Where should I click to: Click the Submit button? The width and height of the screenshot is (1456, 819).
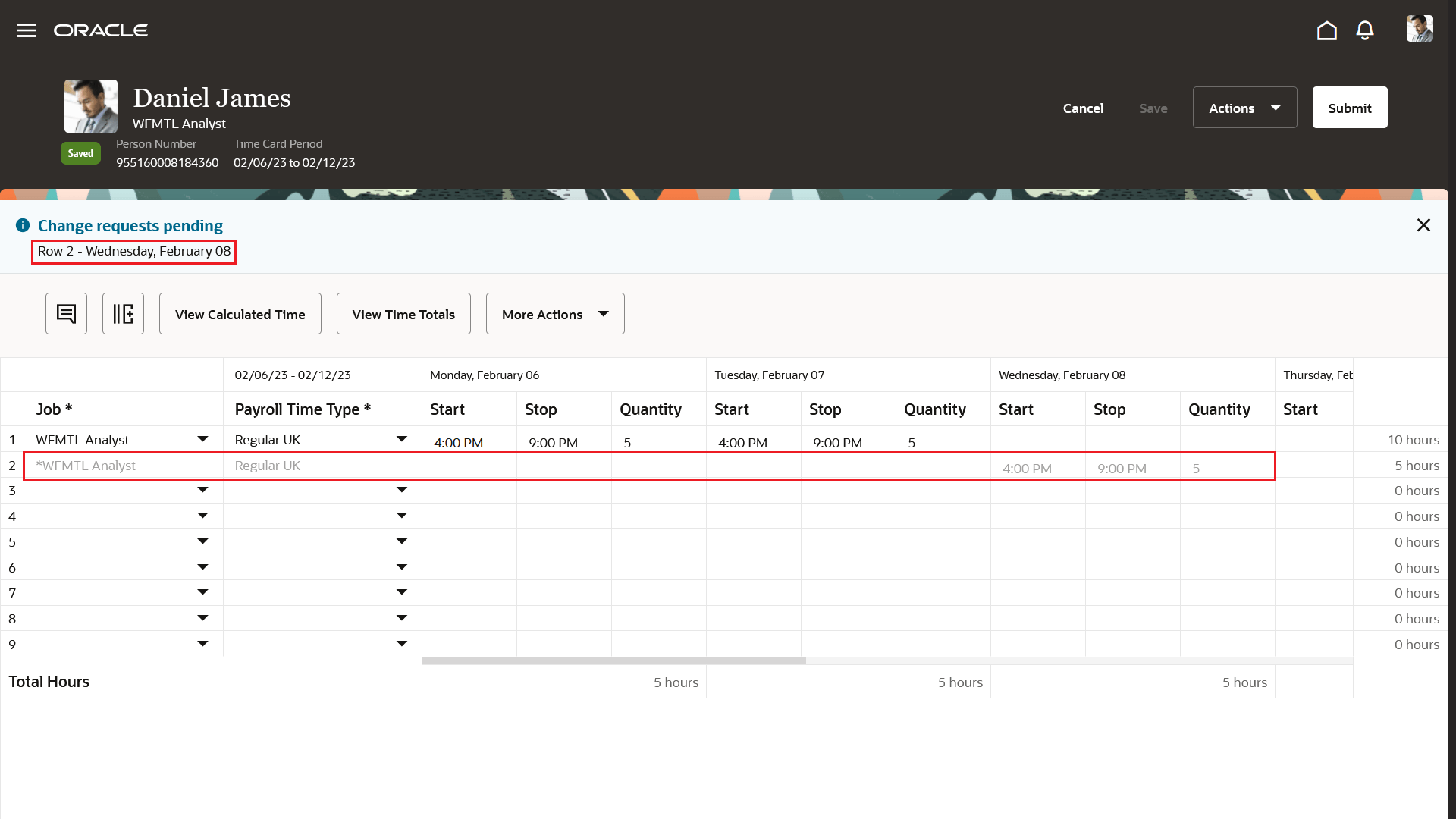1350,107
